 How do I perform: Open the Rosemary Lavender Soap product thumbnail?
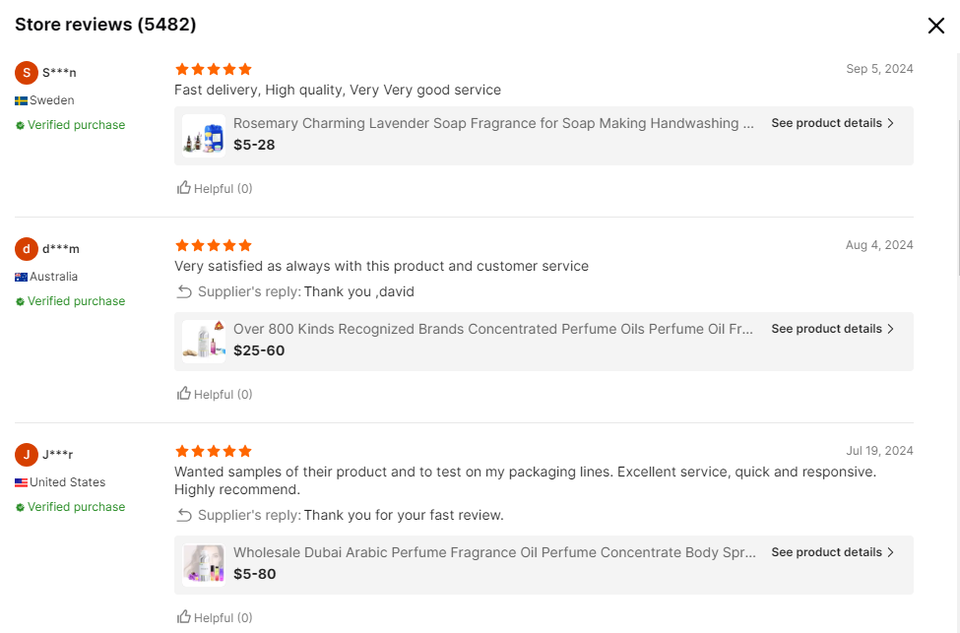203,135
